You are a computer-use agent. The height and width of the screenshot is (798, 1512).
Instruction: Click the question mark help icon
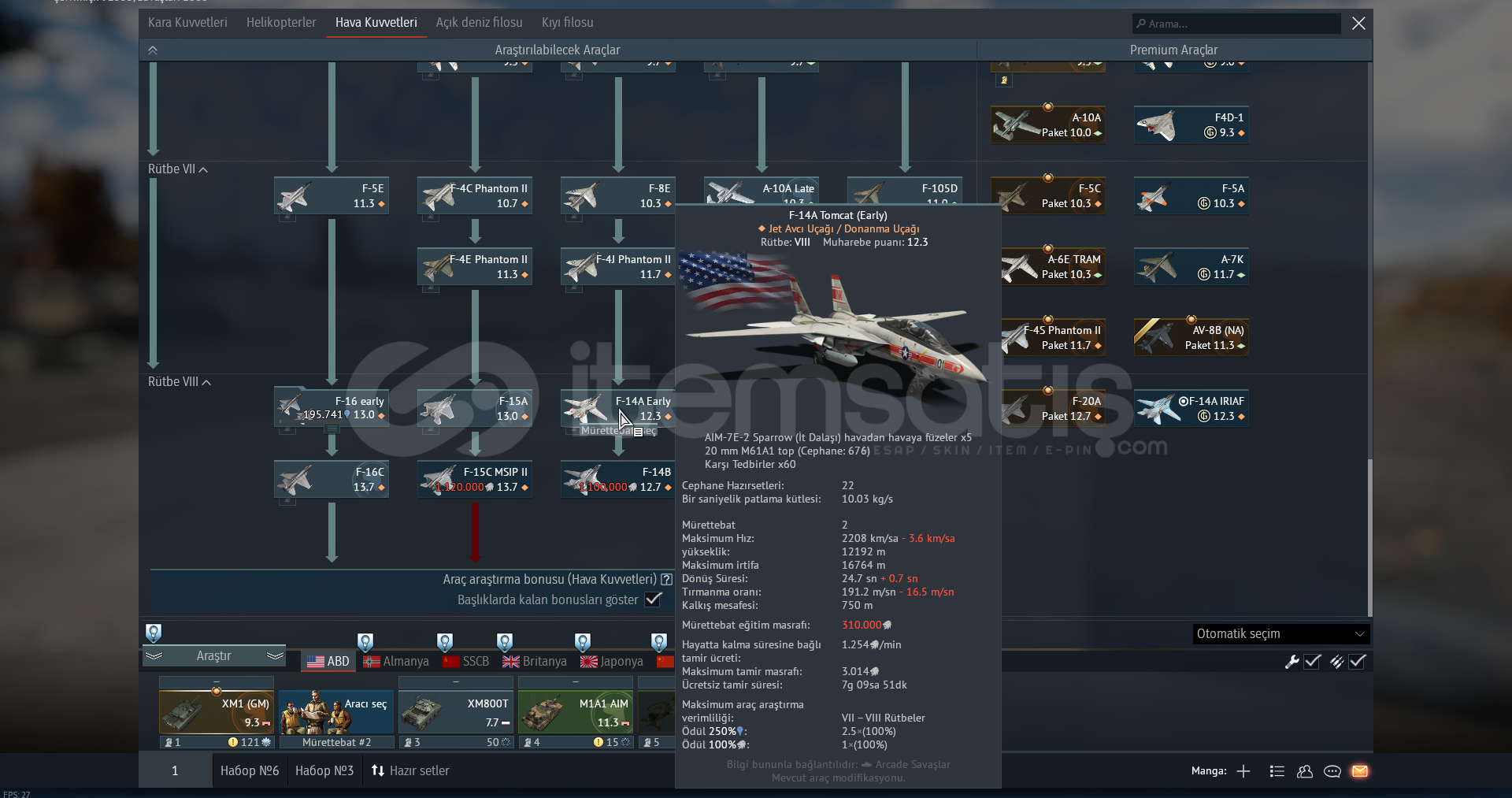666,579
